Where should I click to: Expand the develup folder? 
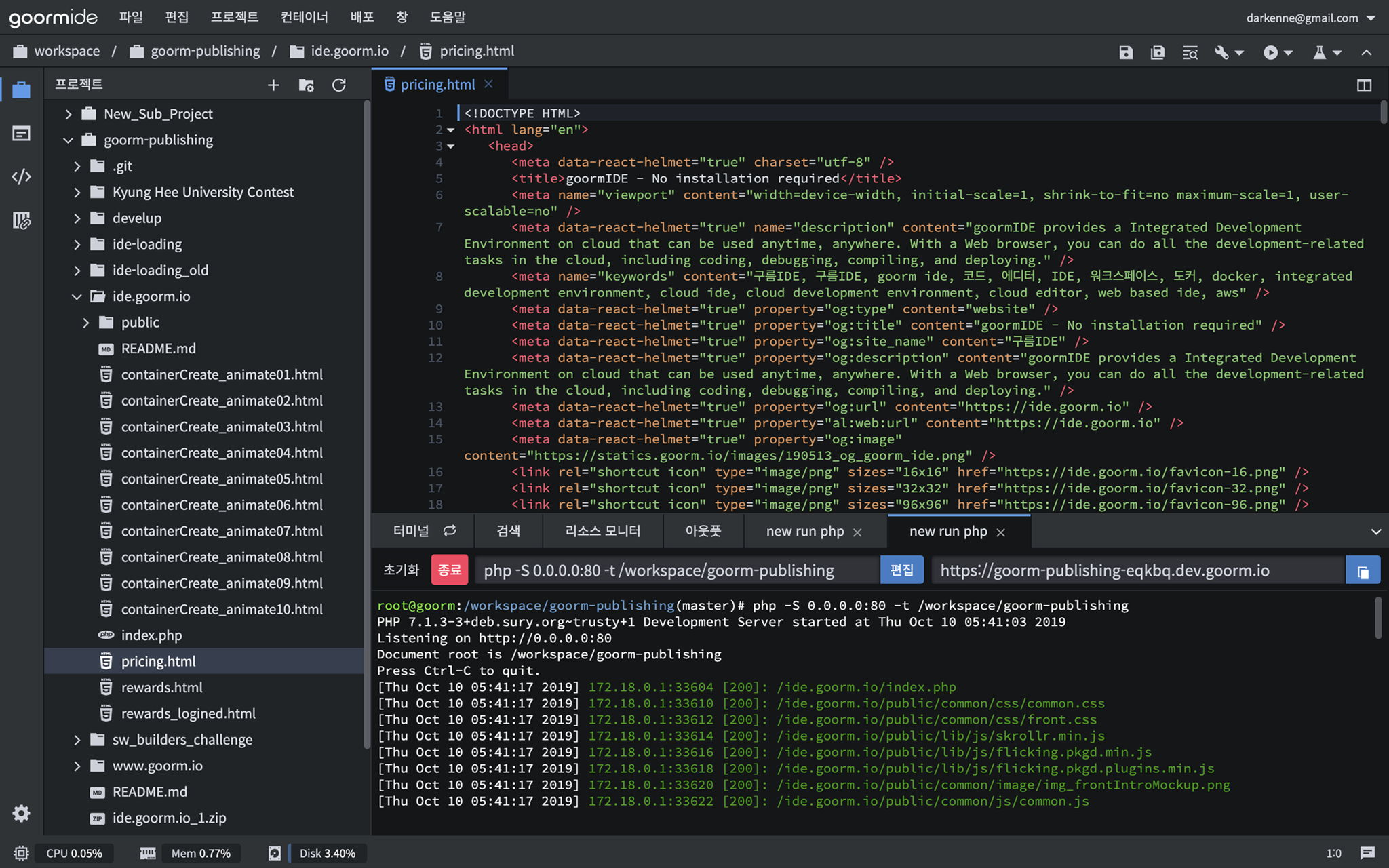pos(77,218)
